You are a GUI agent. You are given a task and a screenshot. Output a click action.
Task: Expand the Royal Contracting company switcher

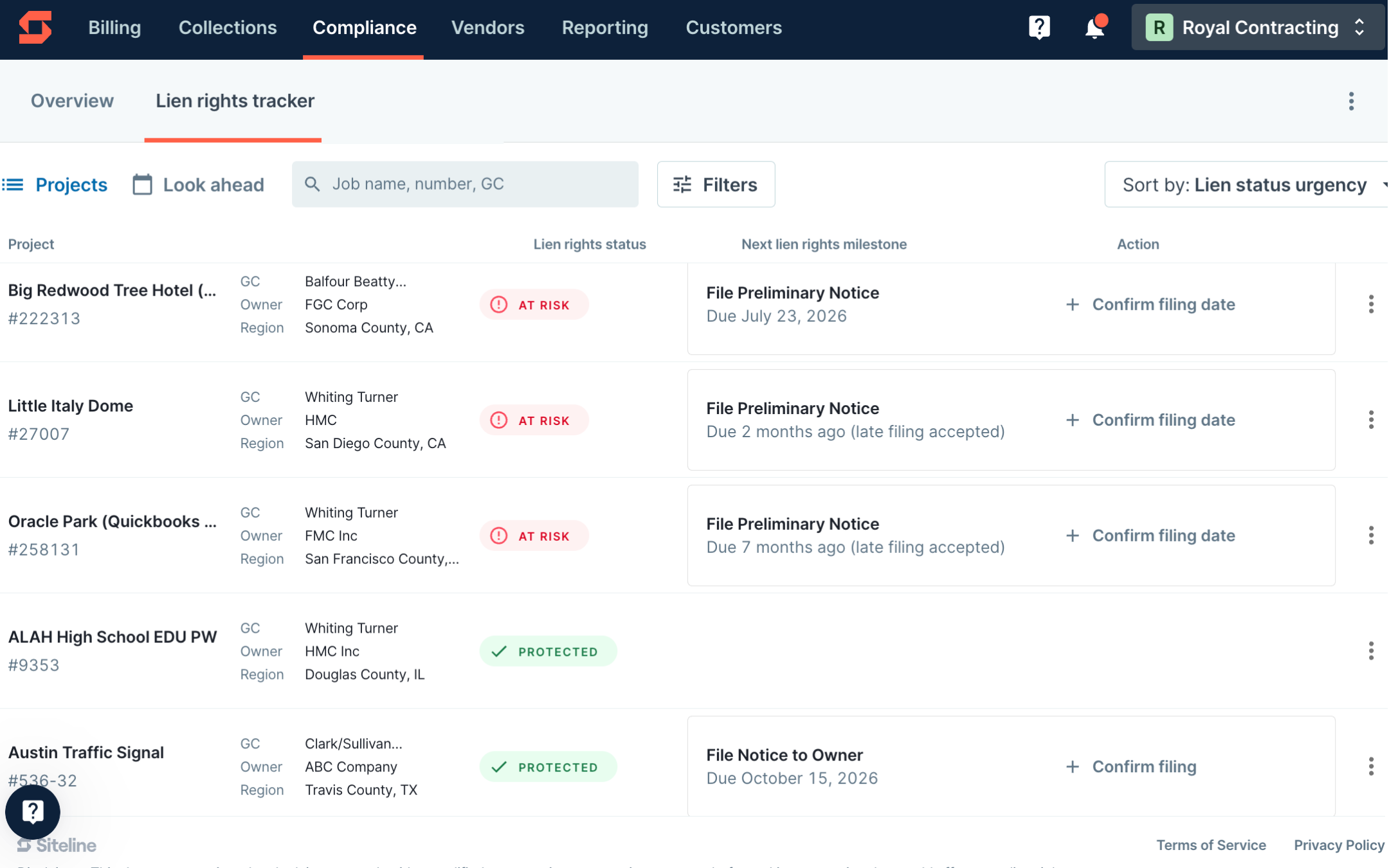pos(1257,28)
